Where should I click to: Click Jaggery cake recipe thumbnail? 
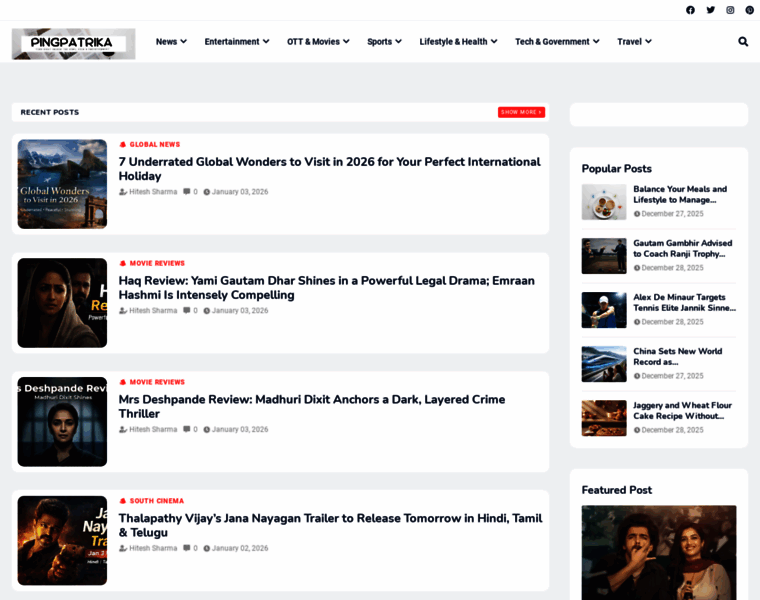pos(604,418)
